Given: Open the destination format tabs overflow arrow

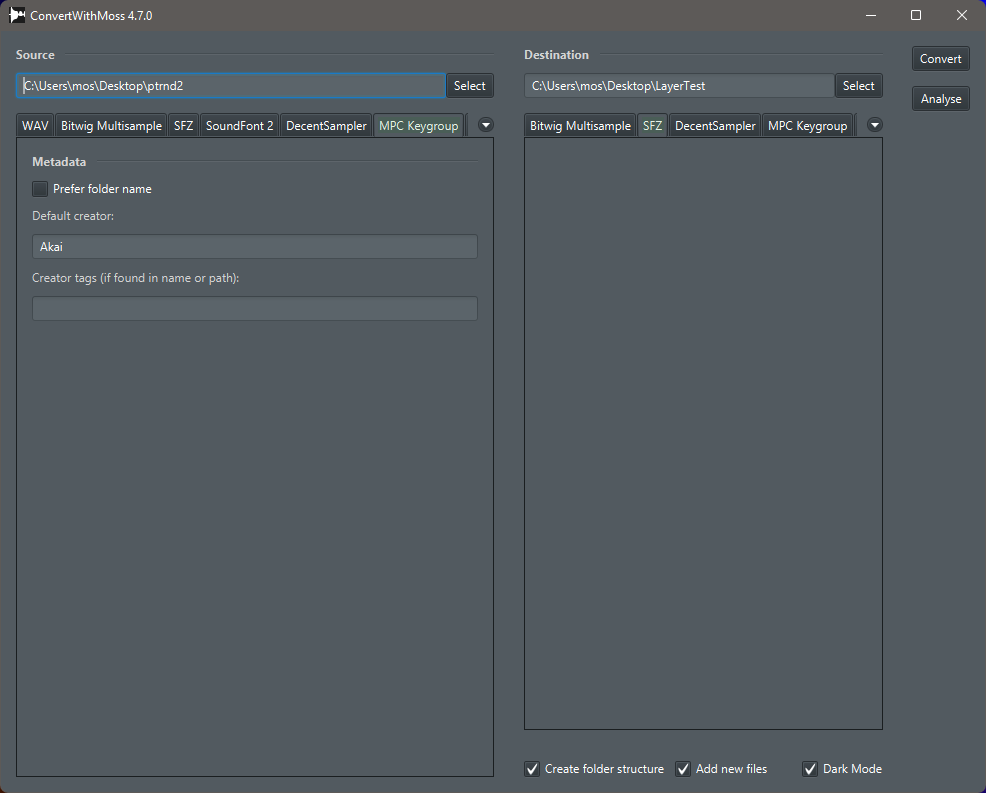Looking at the screenshot, I should 875,125.
